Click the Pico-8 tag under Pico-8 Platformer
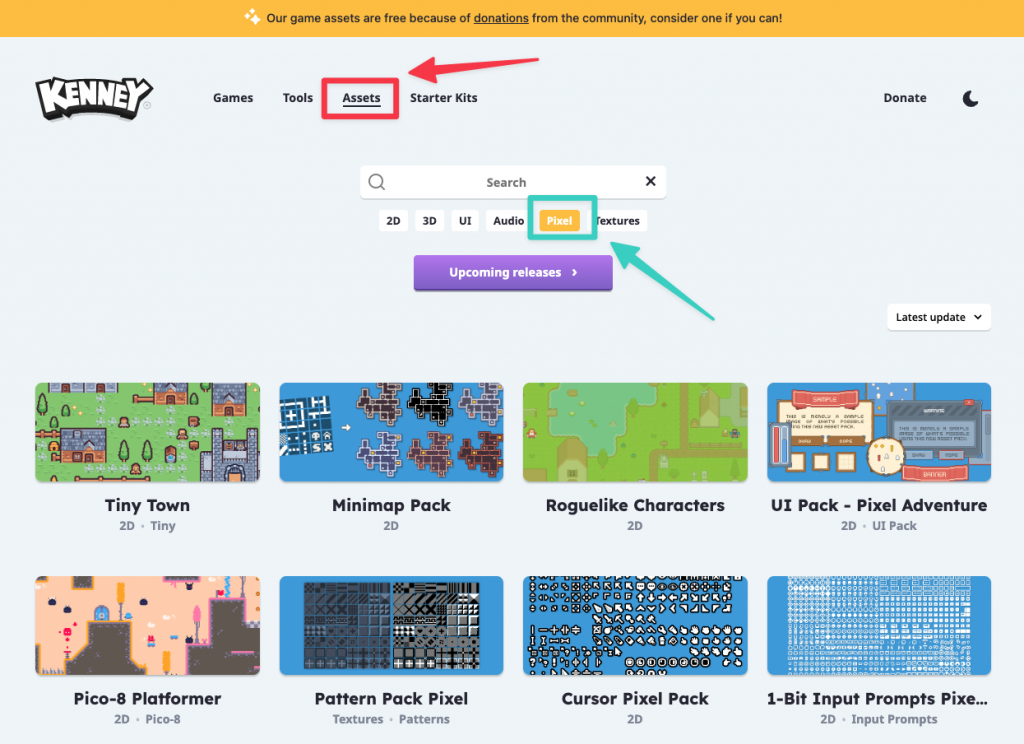The width and height of the screenshot is (1024, 744). pos(163,719)
